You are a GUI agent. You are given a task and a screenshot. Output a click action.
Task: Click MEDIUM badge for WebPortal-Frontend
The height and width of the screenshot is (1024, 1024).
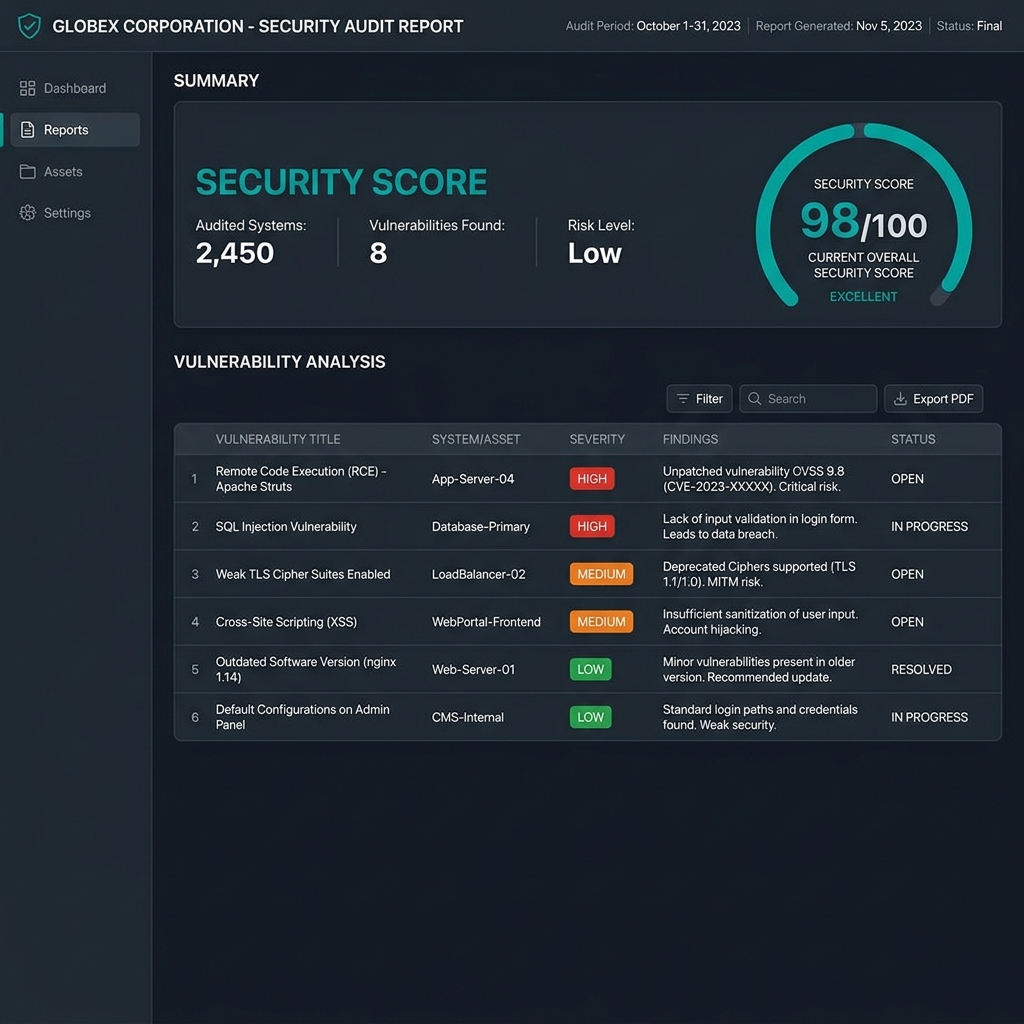[x=601, y=622]
